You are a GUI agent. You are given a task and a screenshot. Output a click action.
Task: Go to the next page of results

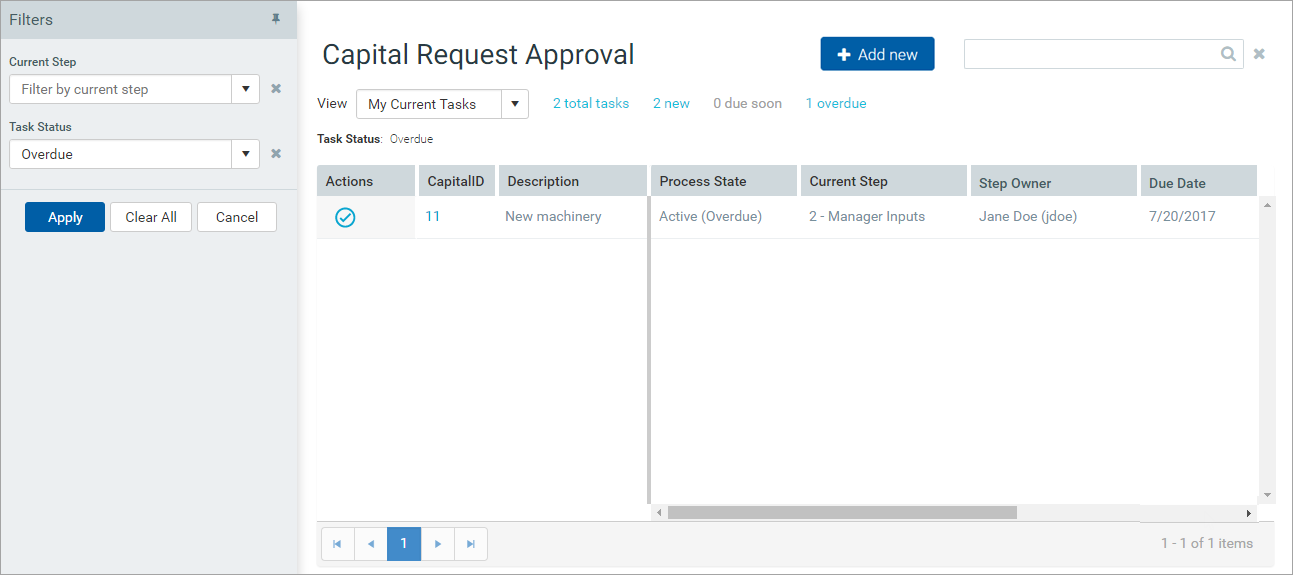point(437,544)
